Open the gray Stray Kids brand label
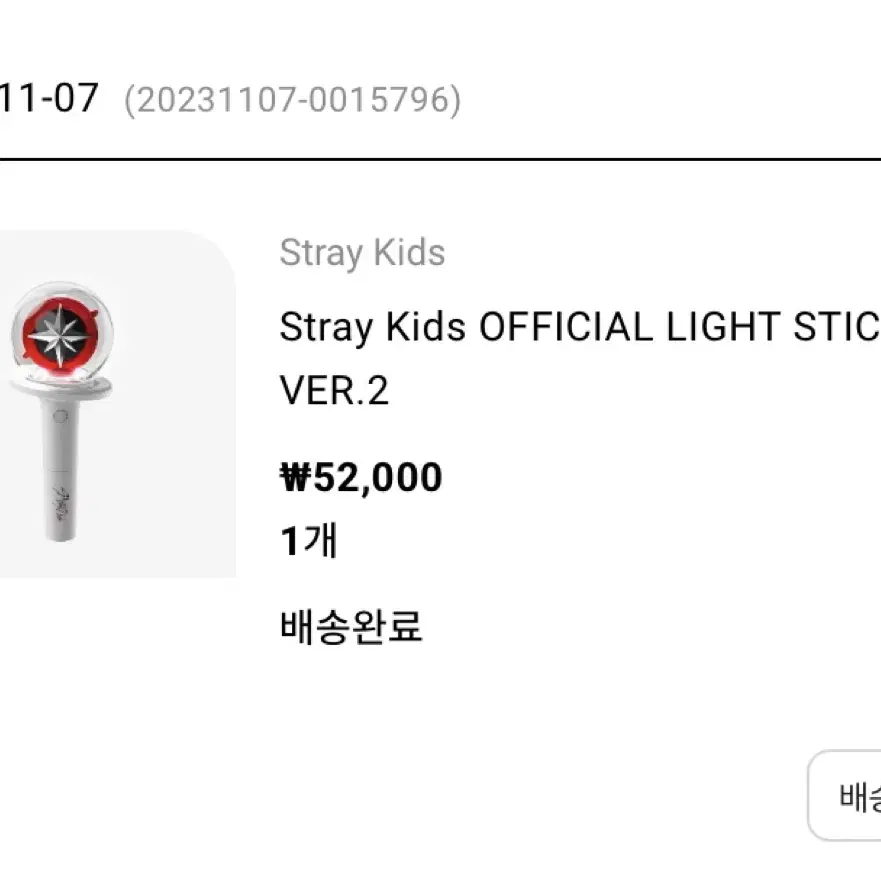The width and height of the screenshot is (881, 881). (x=362, y=252)
